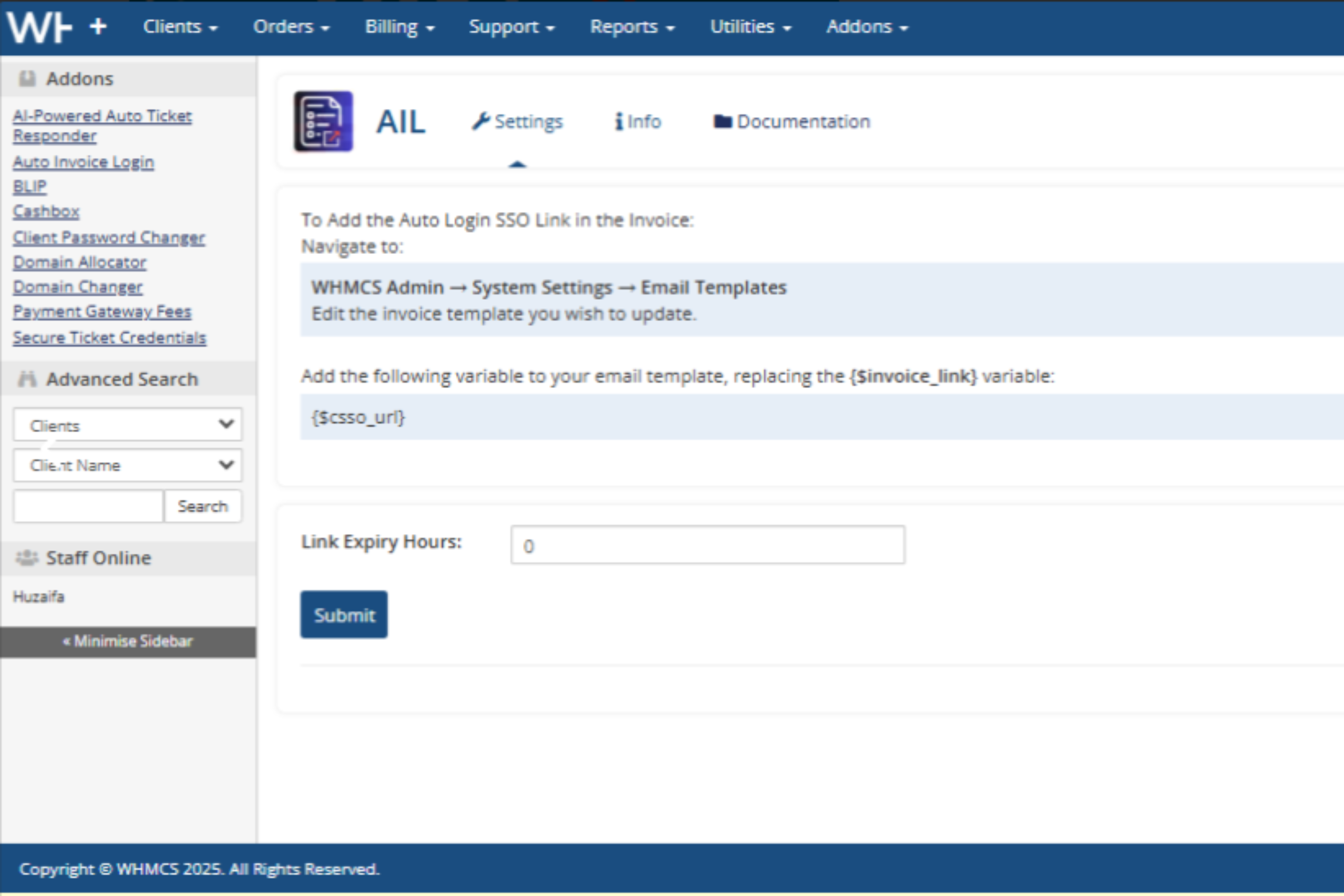Open the Clients search type dropdown
Screen dimensions: 1344x896
[x=127, y=425]
